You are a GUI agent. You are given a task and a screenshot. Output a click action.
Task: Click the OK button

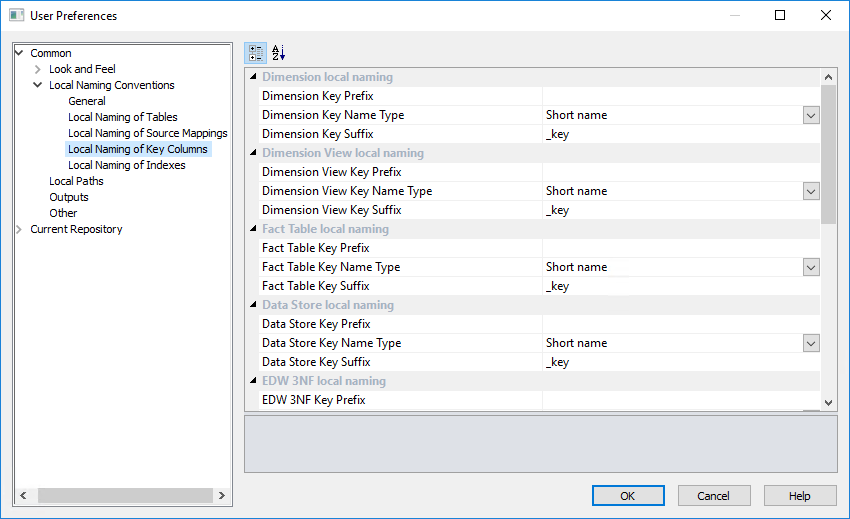[x=627, y=496]
